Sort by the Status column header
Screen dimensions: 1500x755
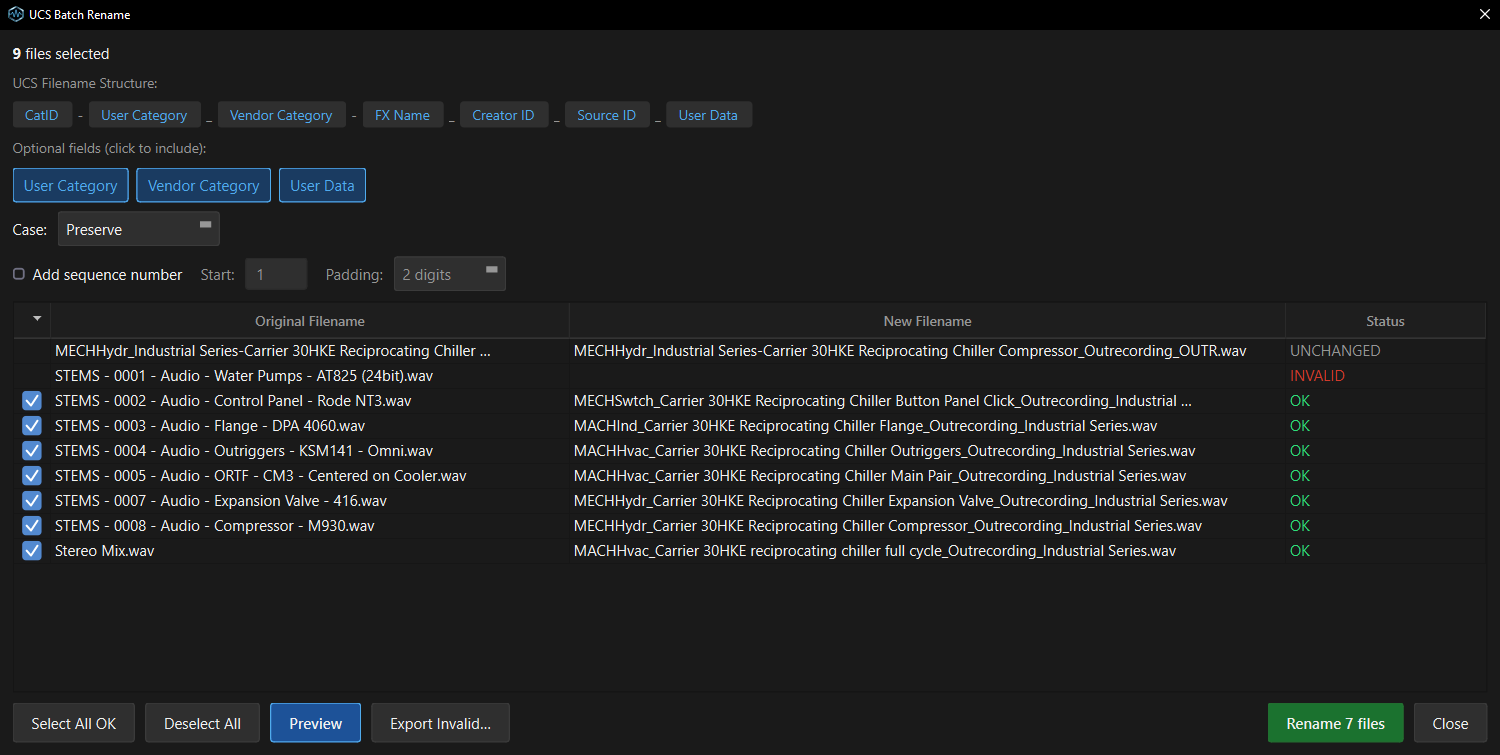[1385, 321]
